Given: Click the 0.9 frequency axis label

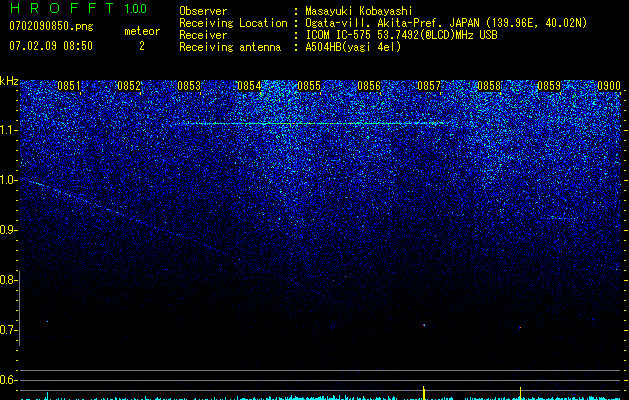Looking at the screenshot, I should coord(9,230).
